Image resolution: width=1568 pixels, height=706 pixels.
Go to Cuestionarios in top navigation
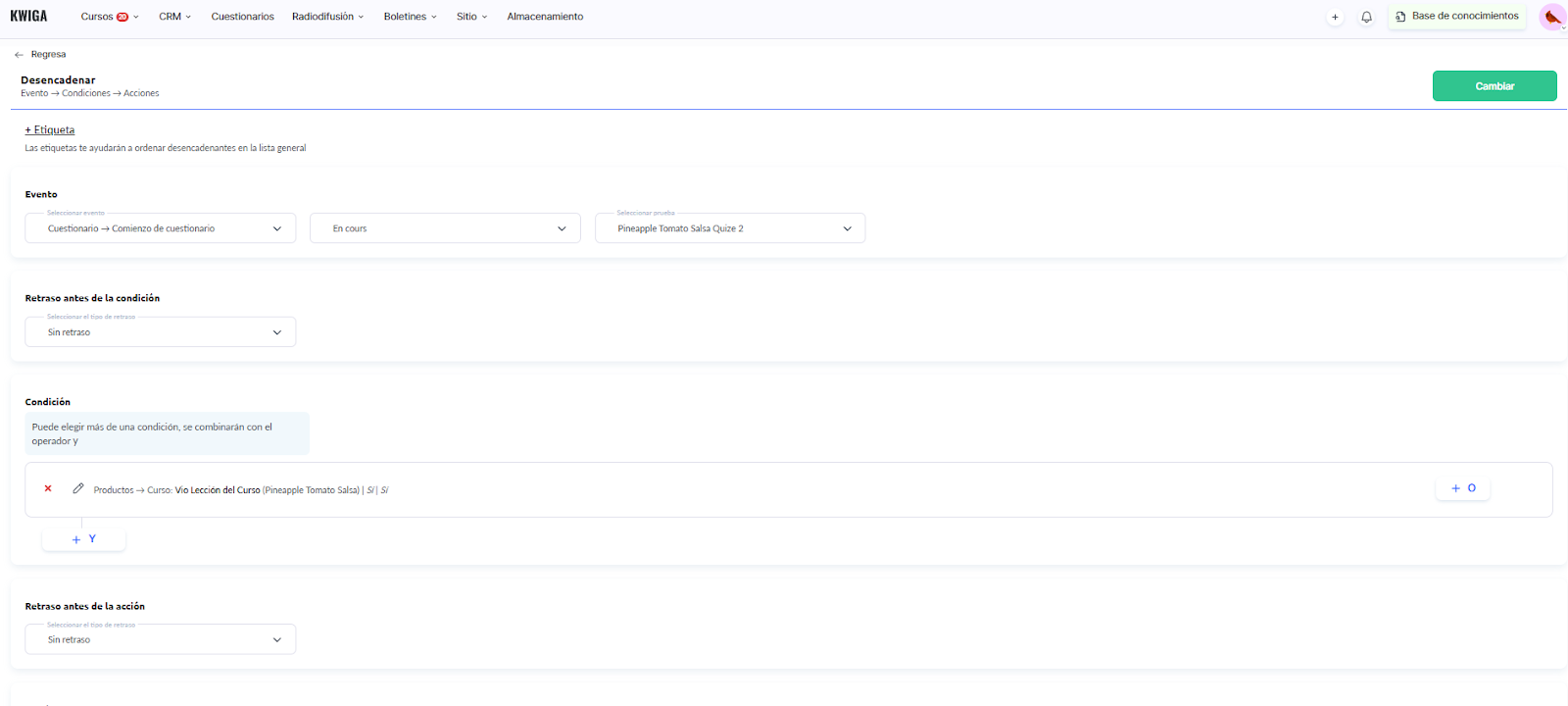click(x=242, y=17)
